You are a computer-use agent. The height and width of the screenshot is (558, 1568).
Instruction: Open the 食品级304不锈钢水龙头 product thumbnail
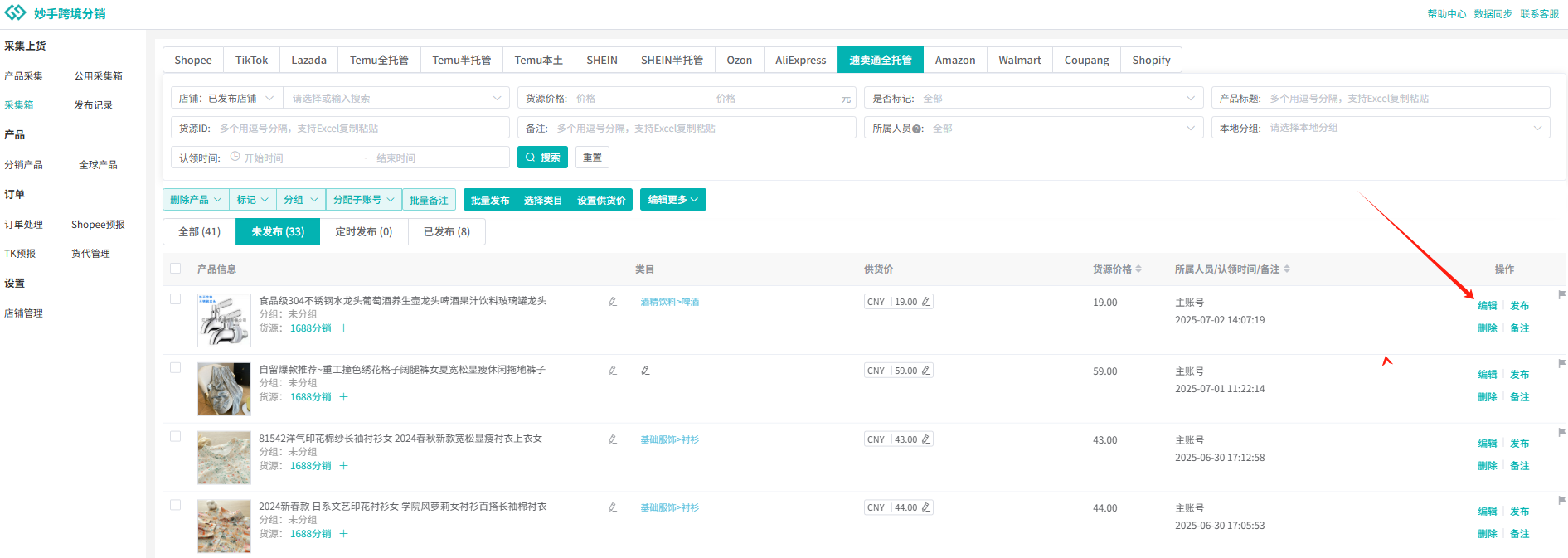(224, 320)
